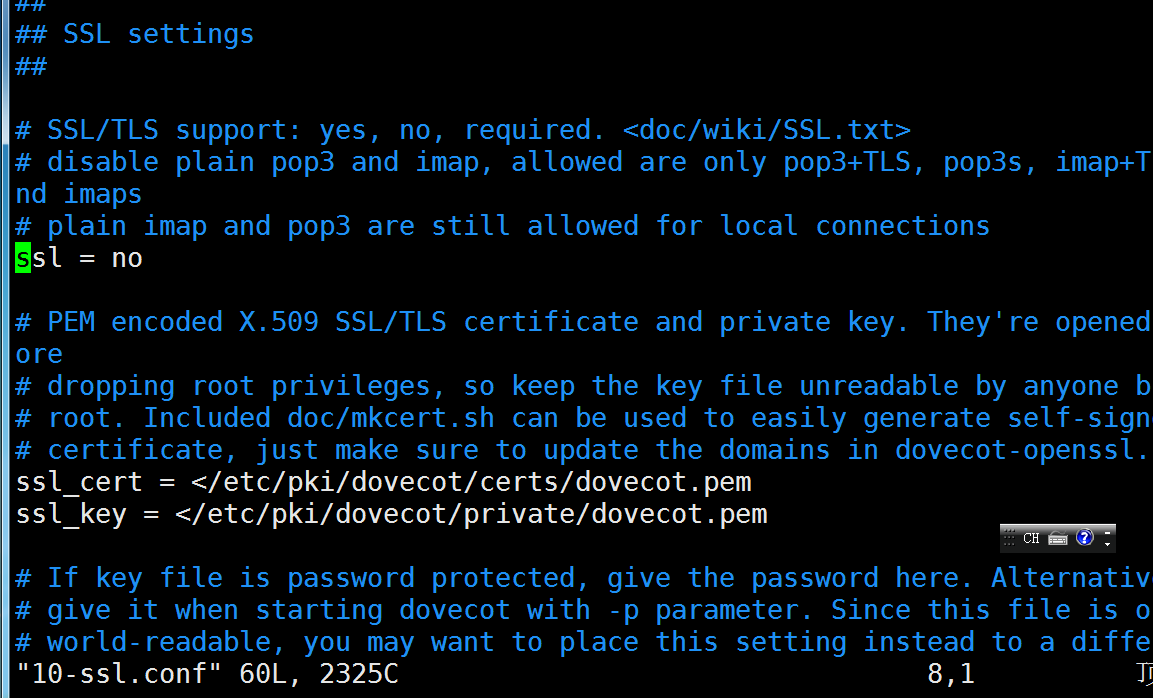
Task: Click the language bar grip handle
Action: (1009, 538)
